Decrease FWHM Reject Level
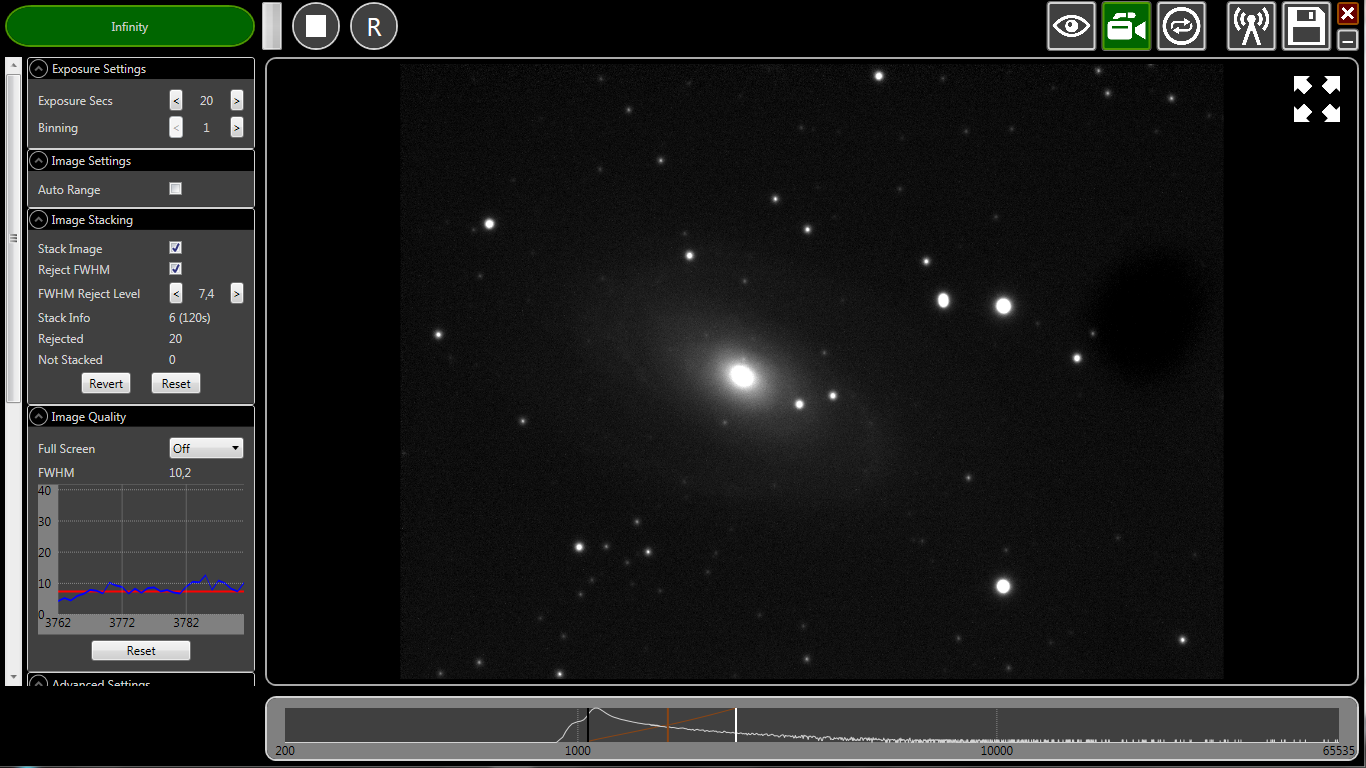 pos(176,293)
